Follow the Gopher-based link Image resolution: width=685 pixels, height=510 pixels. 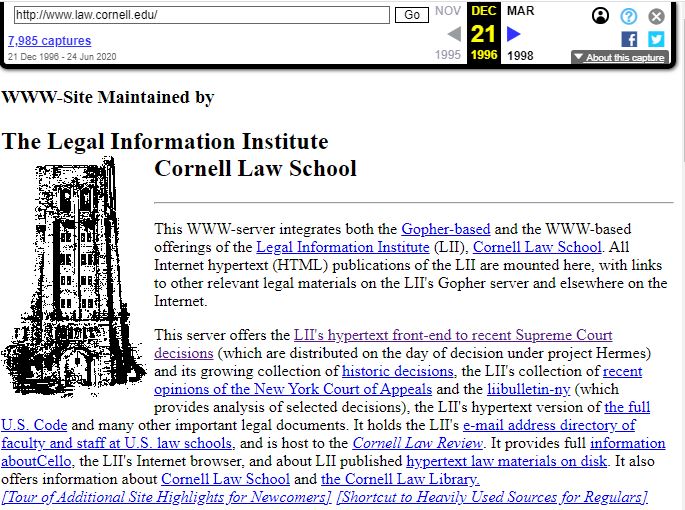(x=446, y=229)
